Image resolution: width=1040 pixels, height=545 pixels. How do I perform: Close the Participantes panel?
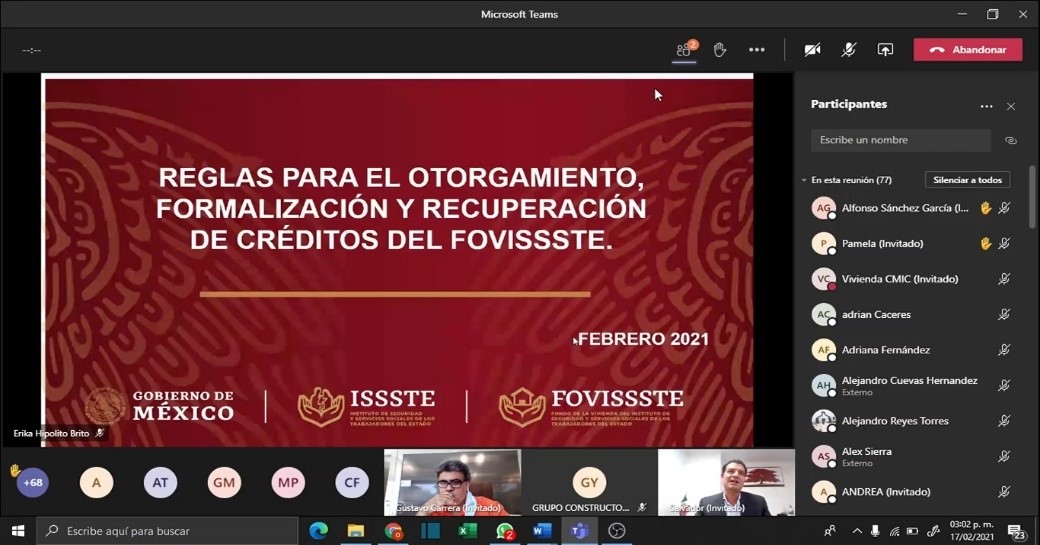click(x=1011, y=106)
